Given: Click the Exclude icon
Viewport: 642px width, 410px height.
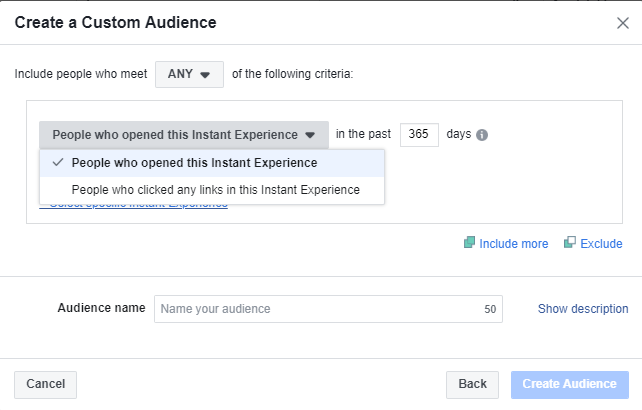Looking at the screenshot, I should [570, 243].
